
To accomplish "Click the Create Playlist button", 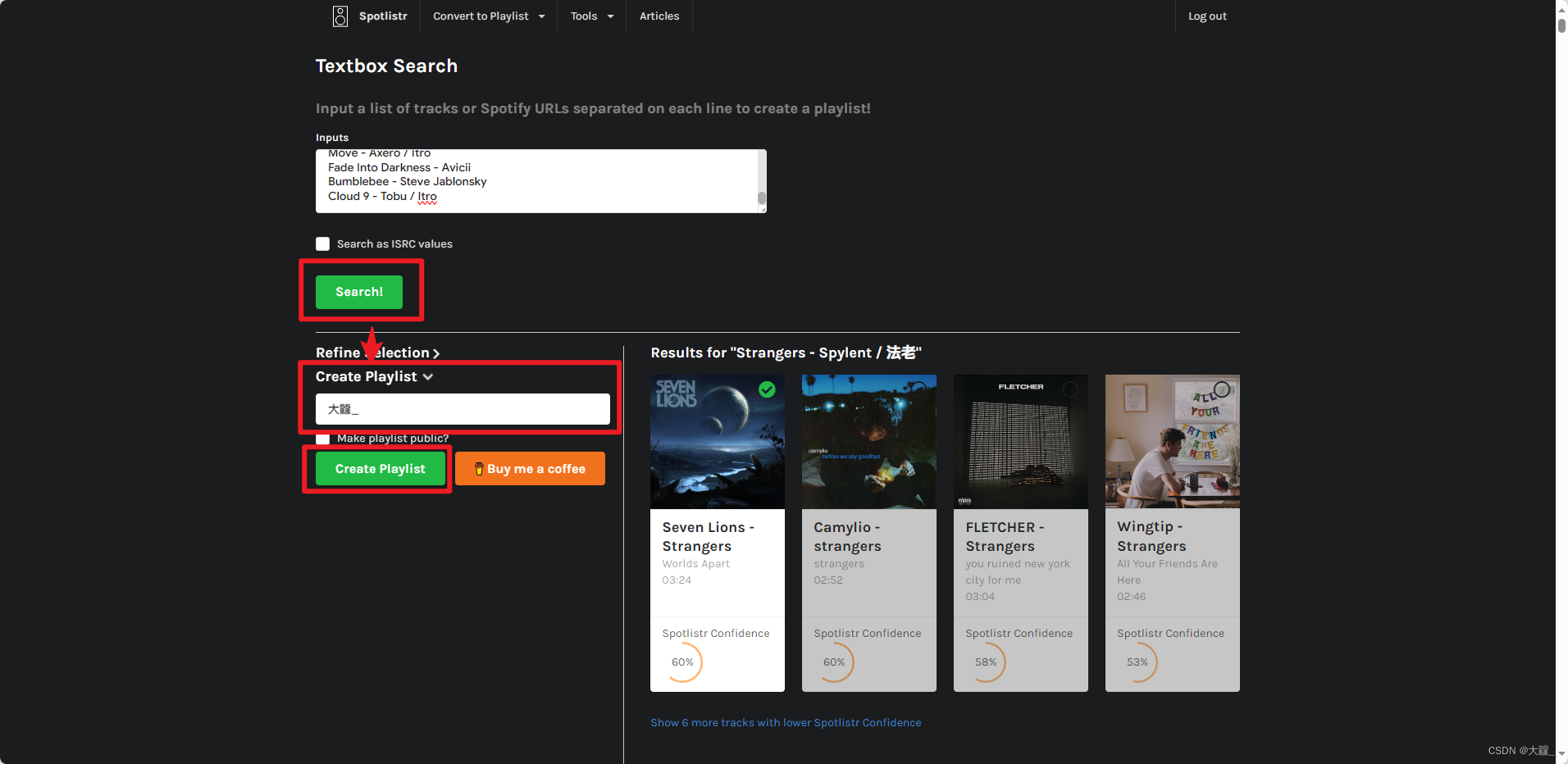I will (381, 469).
